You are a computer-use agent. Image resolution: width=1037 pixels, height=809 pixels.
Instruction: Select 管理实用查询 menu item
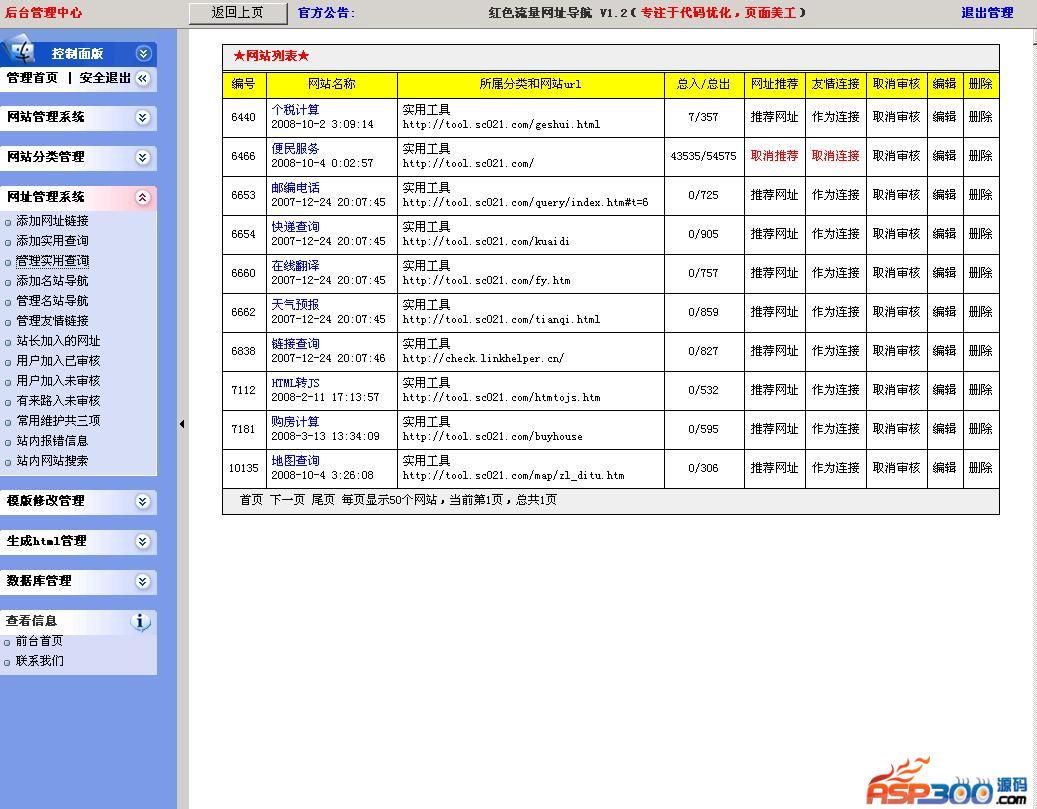click(x=52, y=261)
